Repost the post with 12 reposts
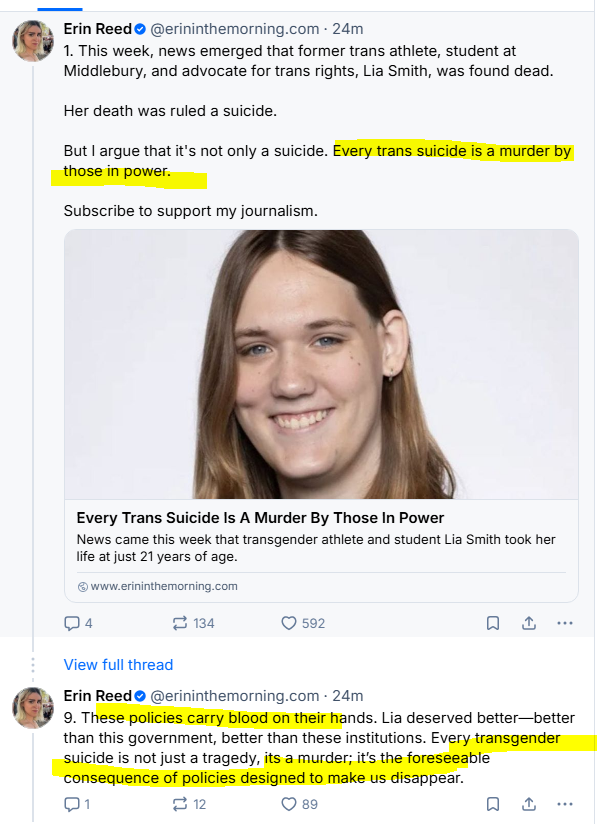Screen dimensions: 616x824 180,803
